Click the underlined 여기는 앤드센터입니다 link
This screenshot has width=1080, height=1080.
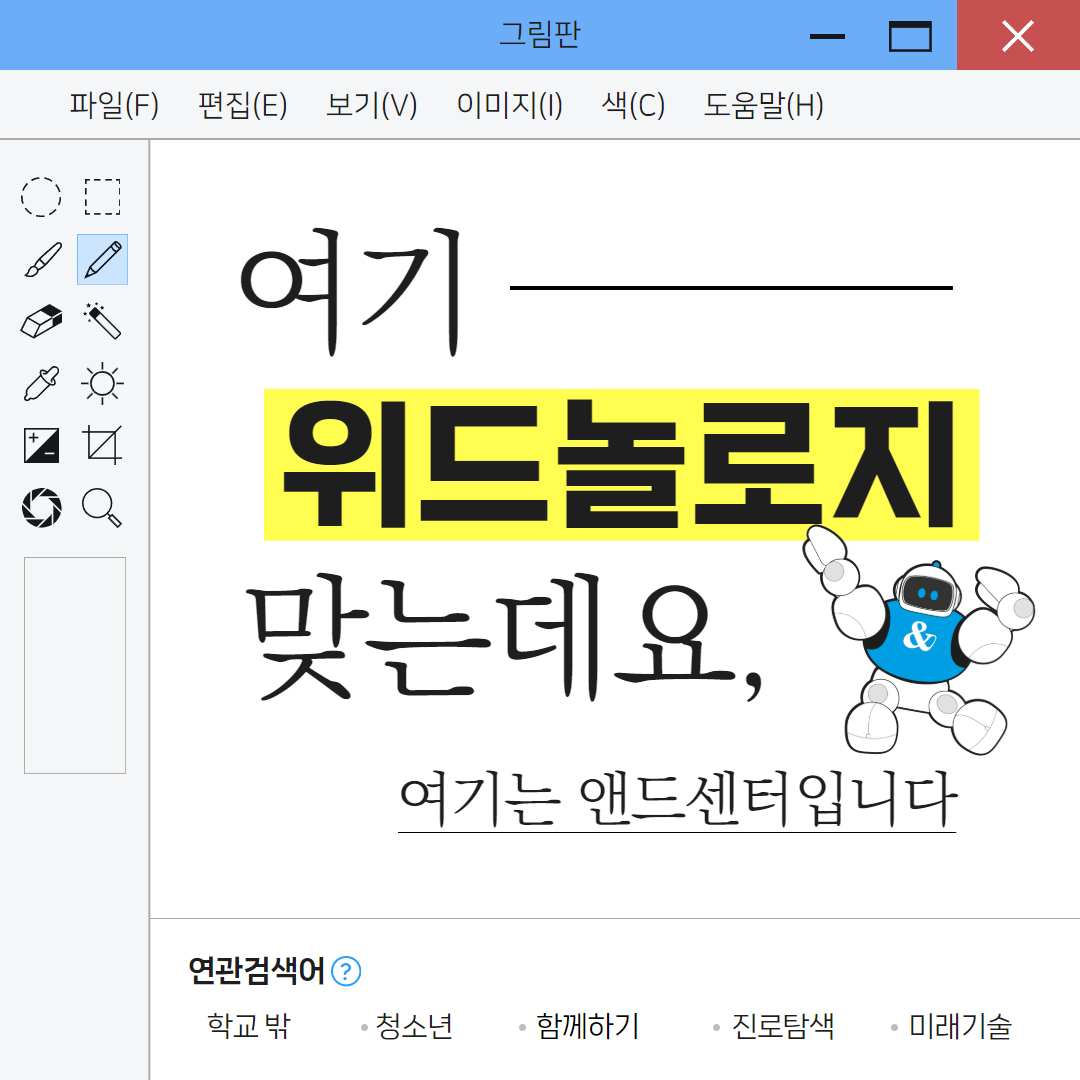pyautogui.click(x=678, y=800)
